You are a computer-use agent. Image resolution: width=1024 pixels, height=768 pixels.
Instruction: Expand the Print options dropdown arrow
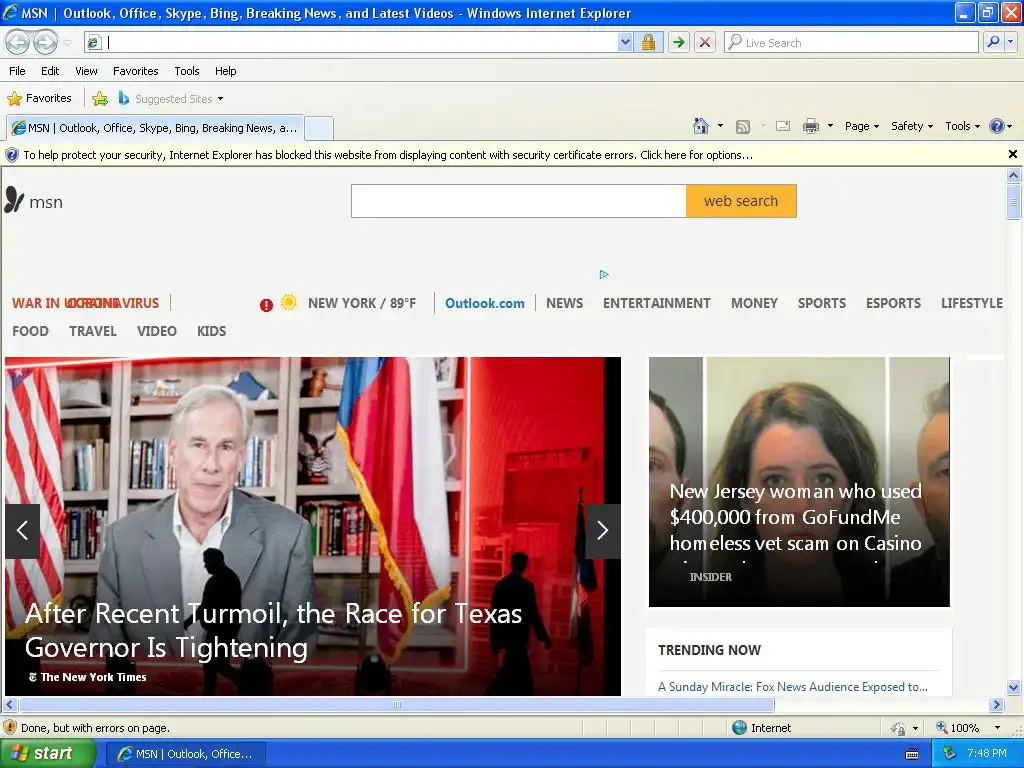[x=830, y=126]
